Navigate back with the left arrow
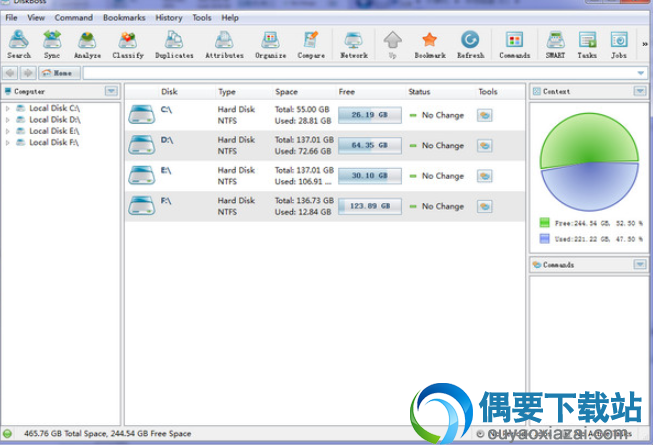Viewport: 653px width, 445px height. (10, 73)
